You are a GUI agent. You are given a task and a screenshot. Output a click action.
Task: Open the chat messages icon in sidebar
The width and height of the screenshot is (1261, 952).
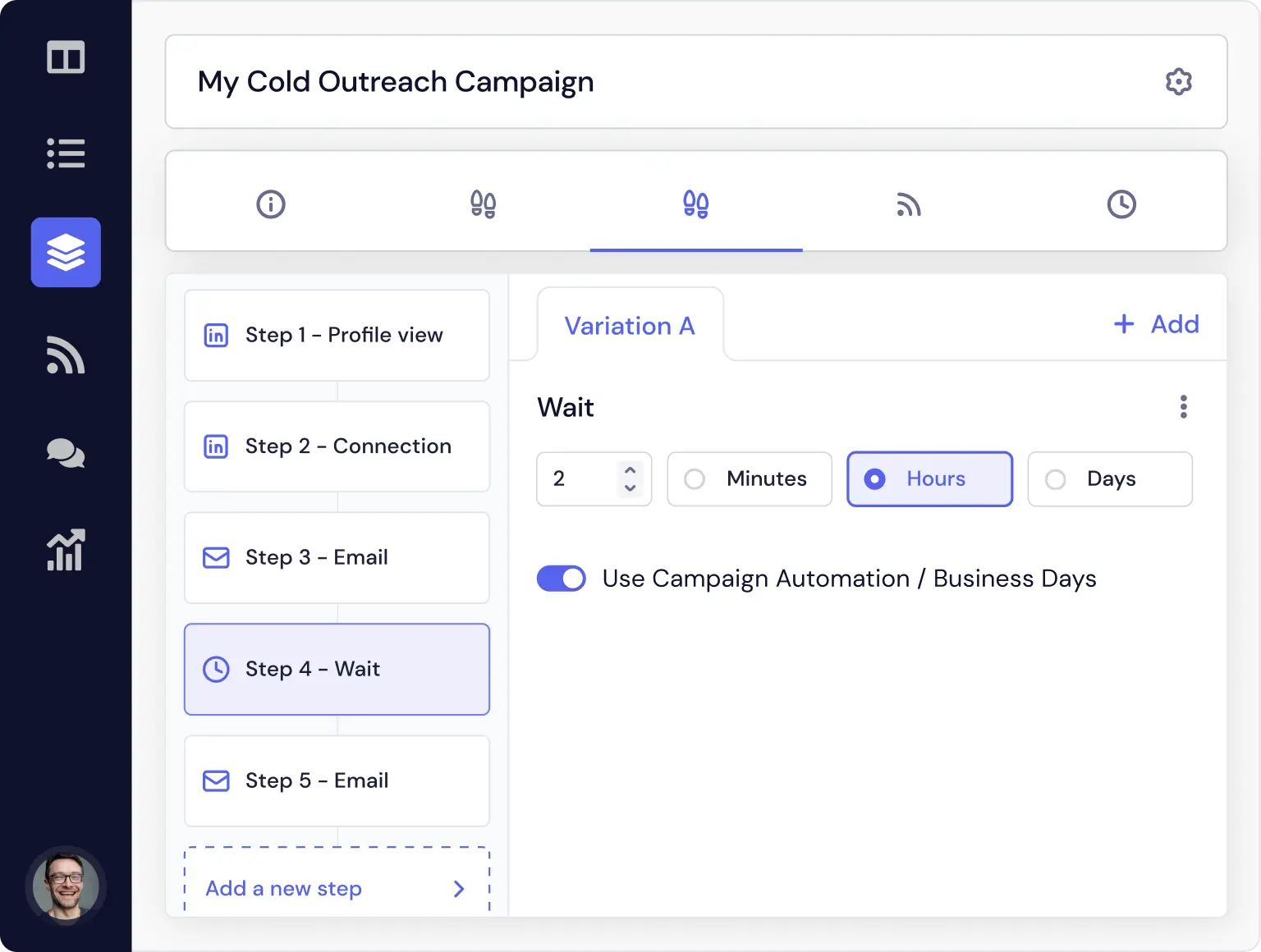pyautogui.click(x=66, y=453)
